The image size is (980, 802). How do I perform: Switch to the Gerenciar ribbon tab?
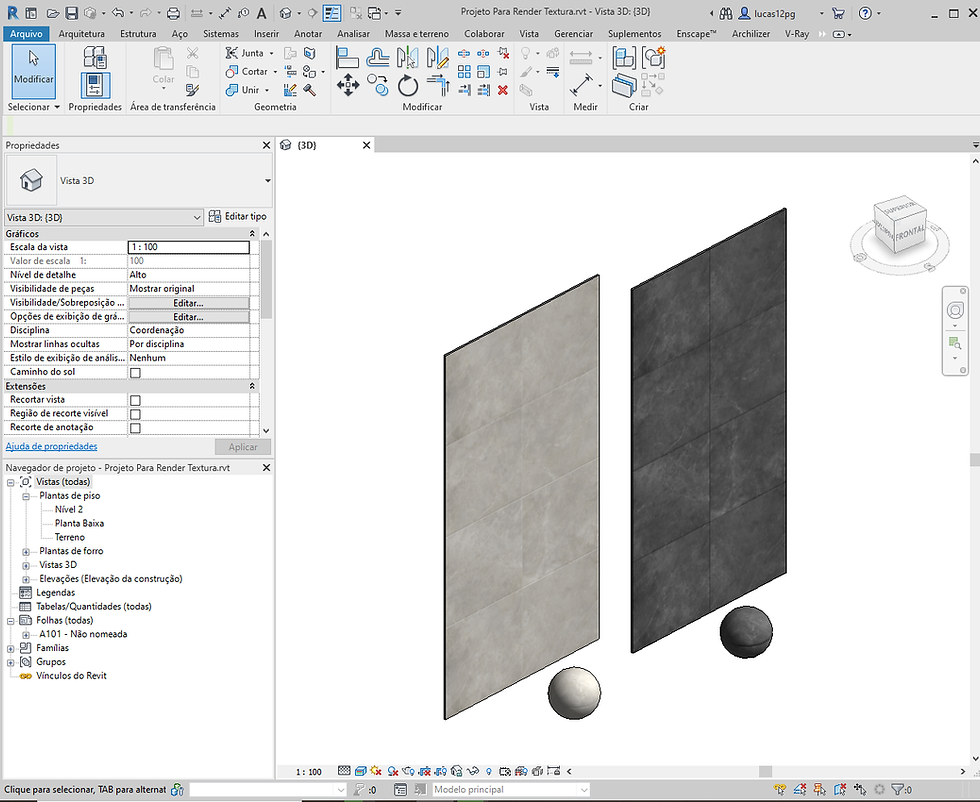pos(573,34)
